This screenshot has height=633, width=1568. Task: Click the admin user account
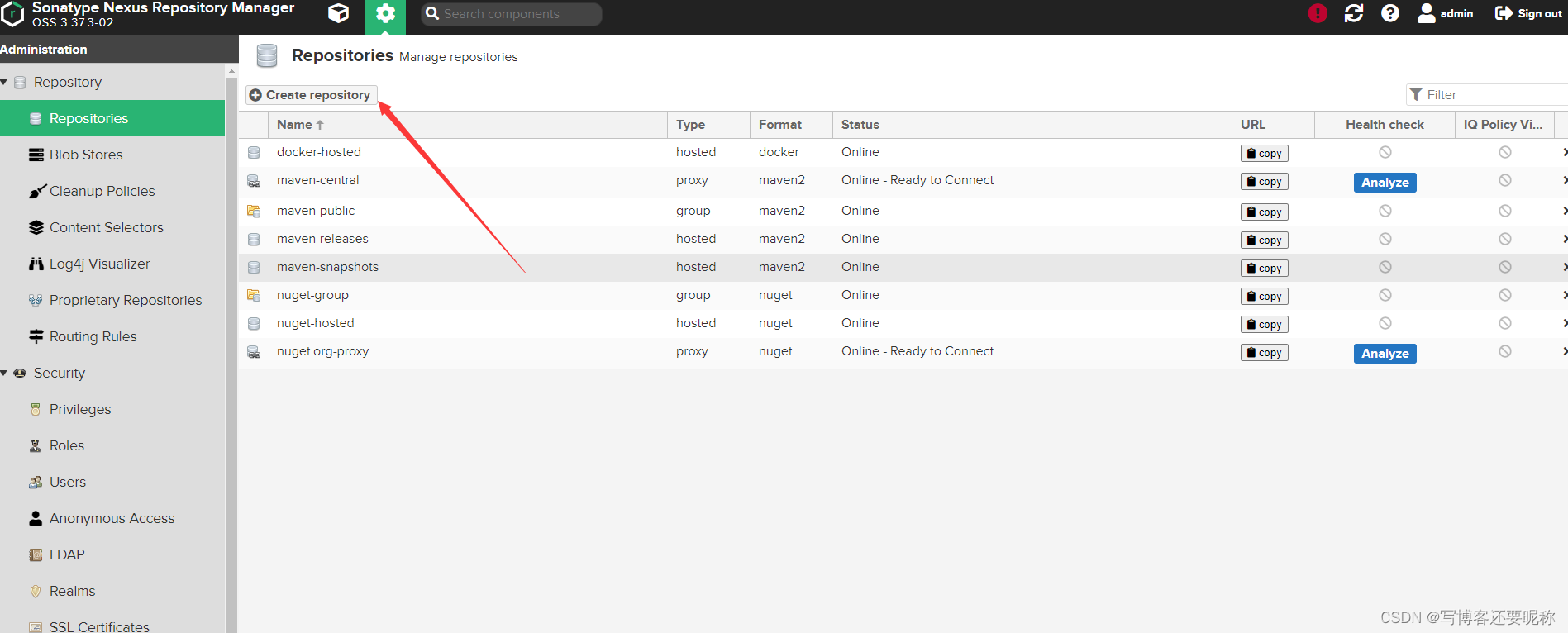coord(1446,13)
